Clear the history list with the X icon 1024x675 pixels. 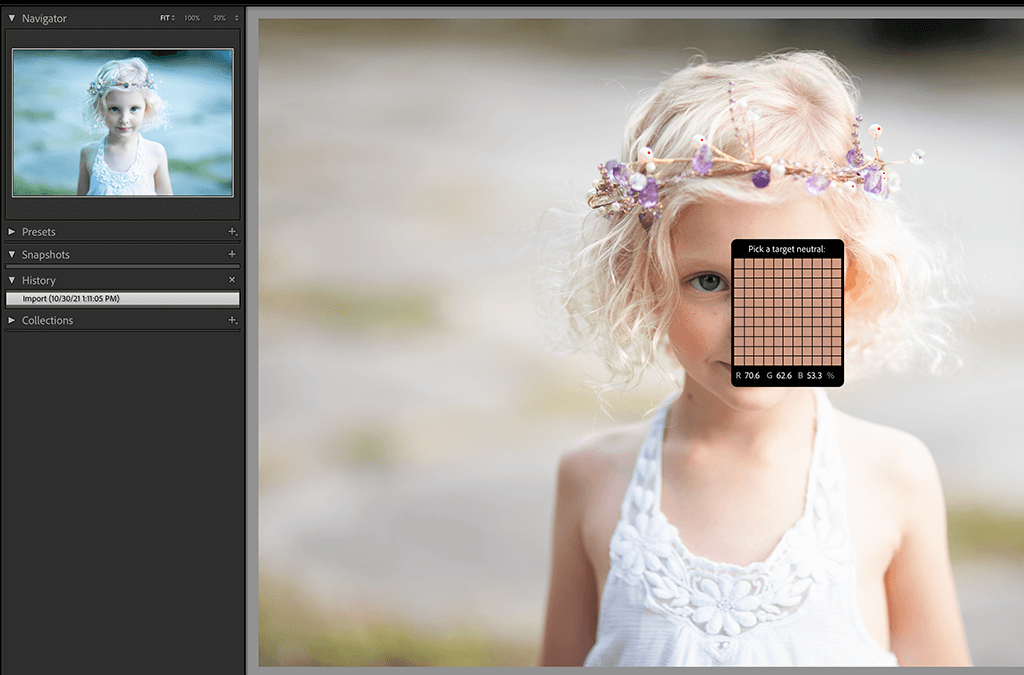coord(232,280)
